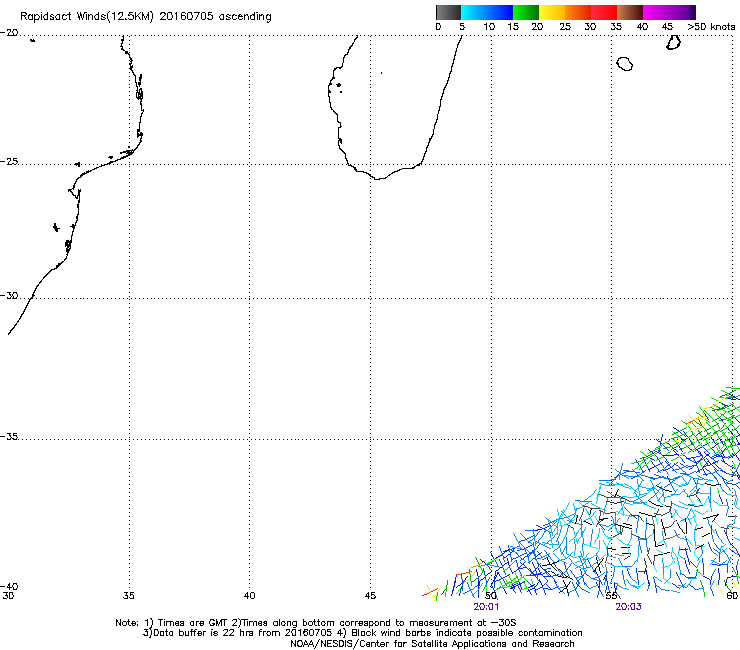Click the '45' label under the color bar

point(667,27)
